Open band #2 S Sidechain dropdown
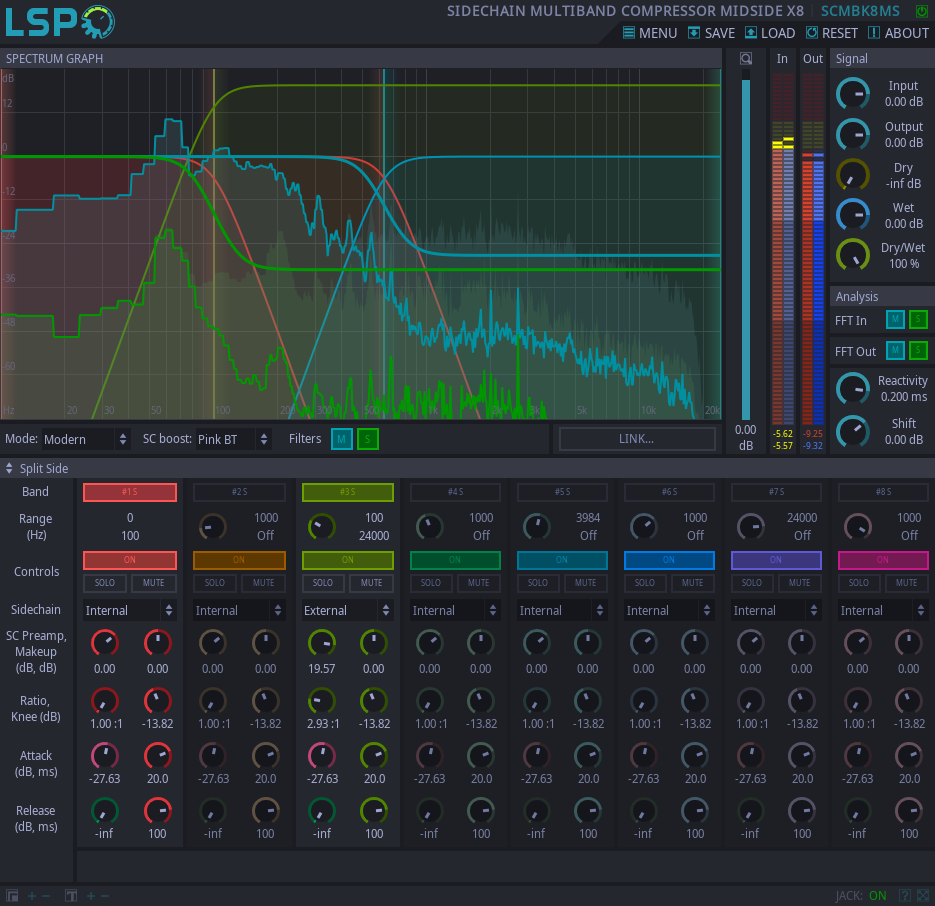This screenshot has height=906, width=935. 239,610
